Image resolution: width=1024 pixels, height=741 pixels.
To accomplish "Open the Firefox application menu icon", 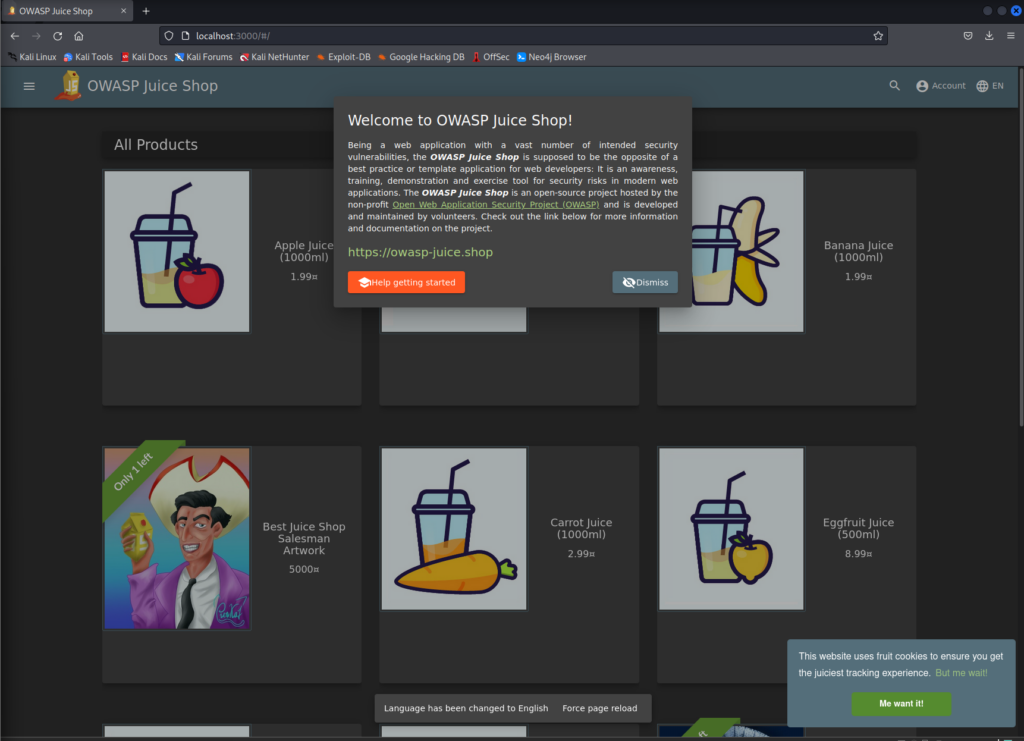I will click(1010, 36).
